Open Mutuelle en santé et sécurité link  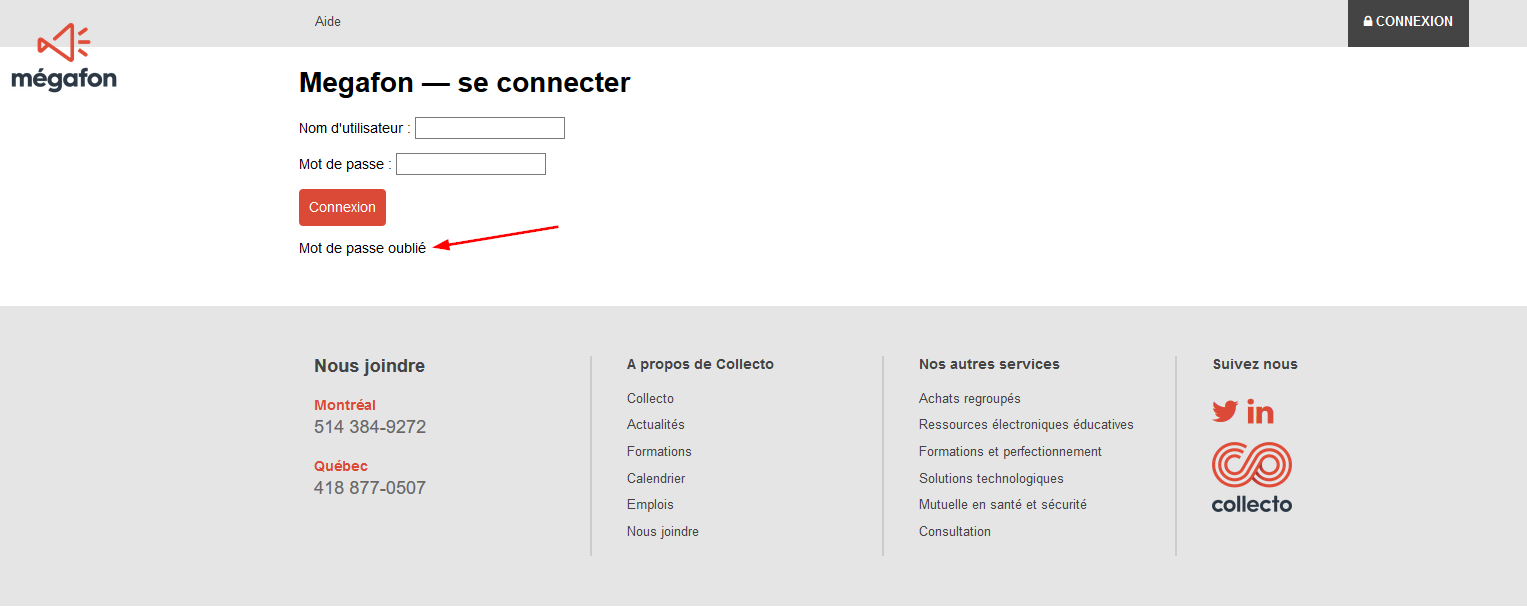click(x=1003, y=505)
